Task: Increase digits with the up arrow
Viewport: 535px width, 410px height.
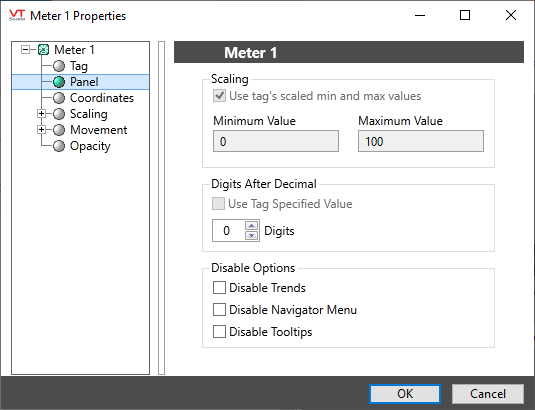Action: 251,226
